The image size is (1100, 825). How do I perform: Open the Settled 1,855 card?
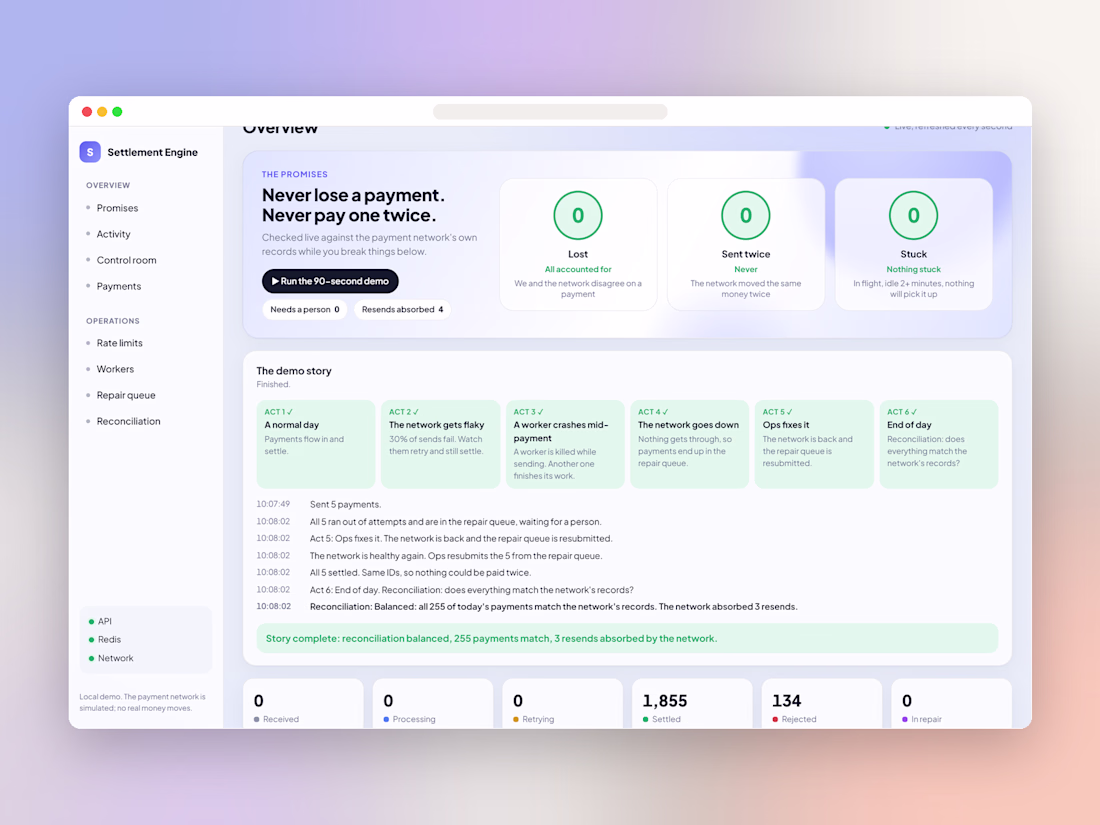[x=692, y=703]
